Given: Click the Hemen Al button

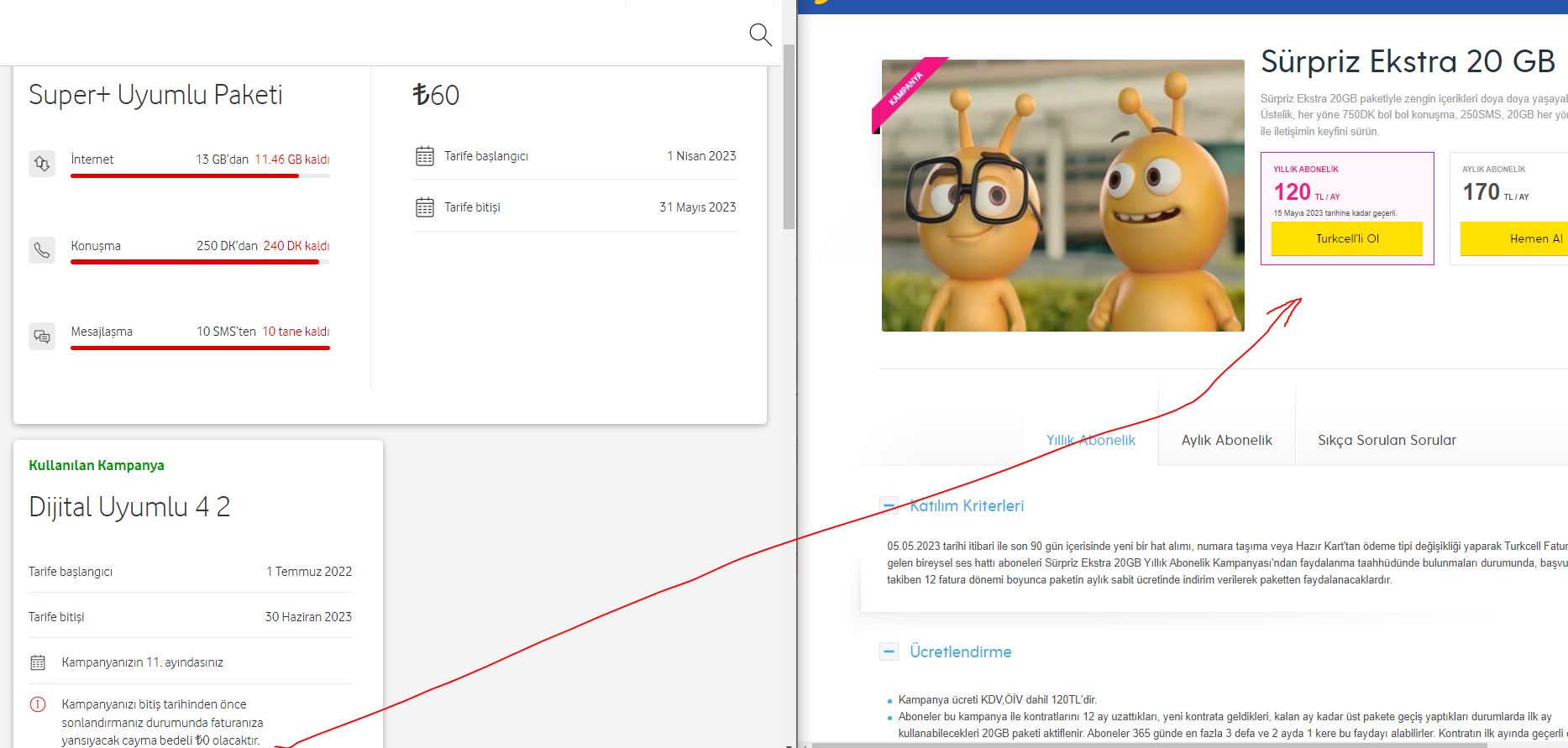Looking at the screenshot, I should [1514, 238].
